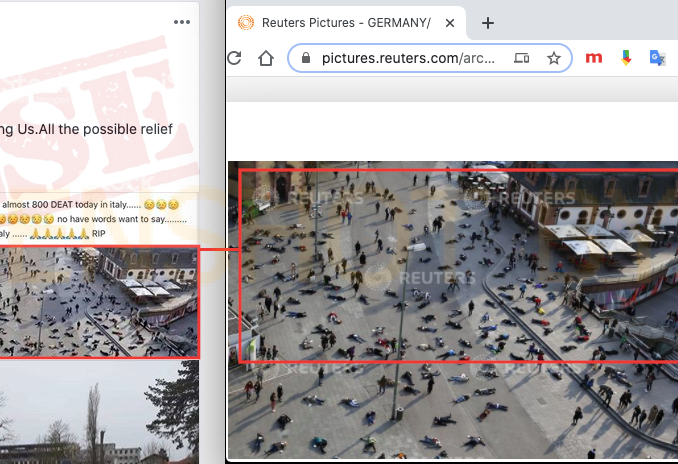Select the 'Us.All the possible relief' text
This screenshot has width=678, height=464.
pos(95,129)
